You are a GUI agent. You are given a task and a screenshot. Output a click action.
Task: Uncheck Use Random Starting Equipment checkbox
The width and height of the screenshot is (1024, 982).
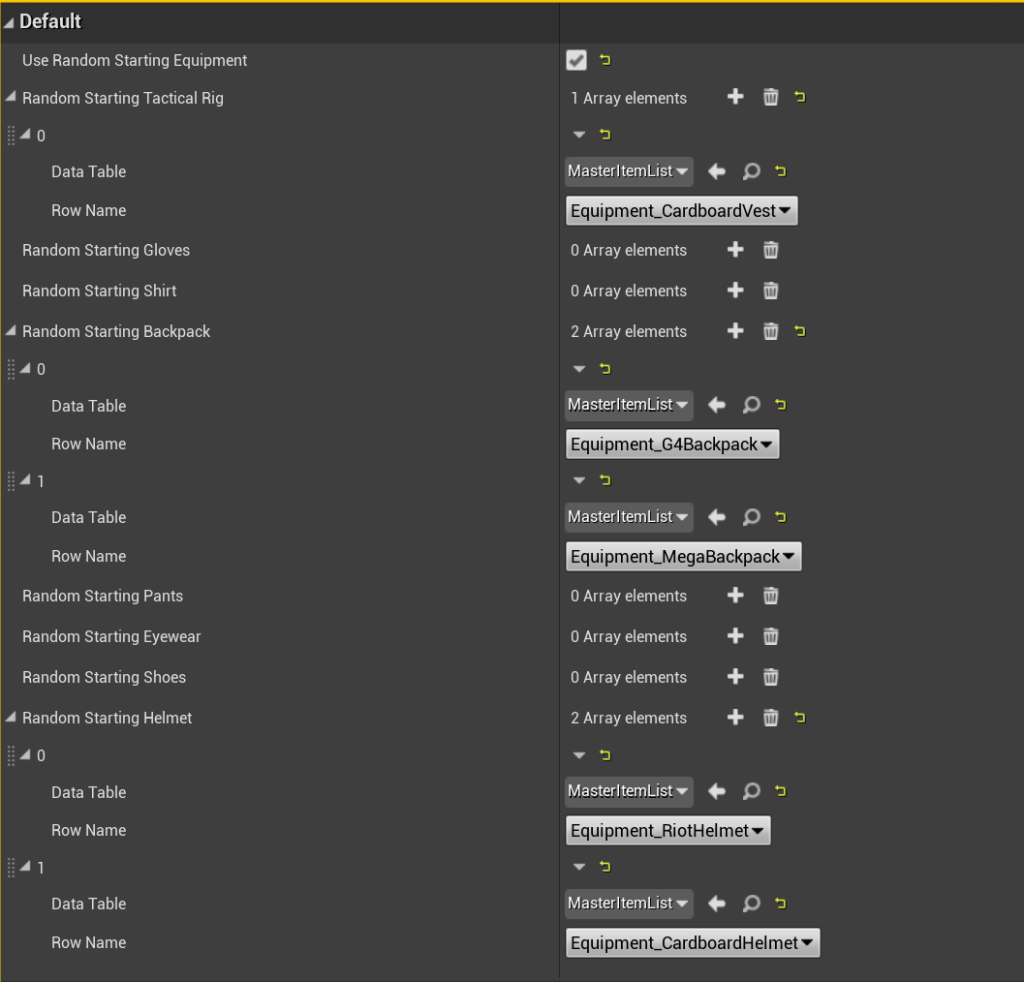[576, 61]
